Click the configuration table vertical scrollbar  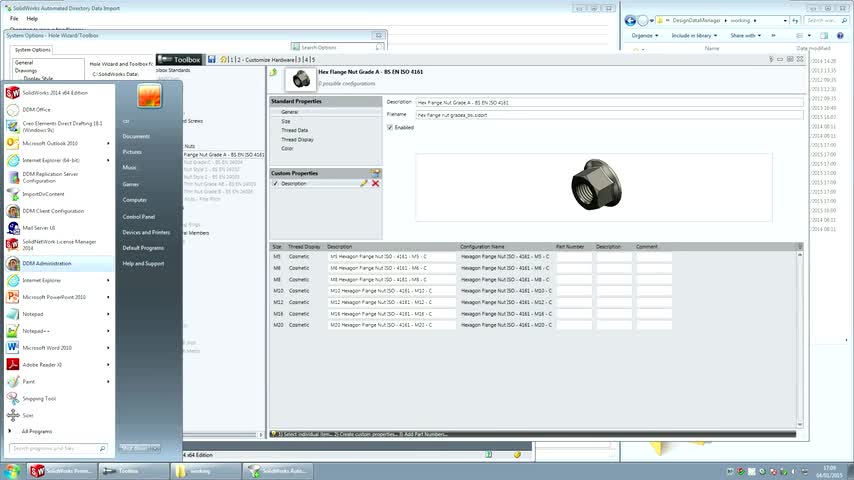click(x=800, y=339)
